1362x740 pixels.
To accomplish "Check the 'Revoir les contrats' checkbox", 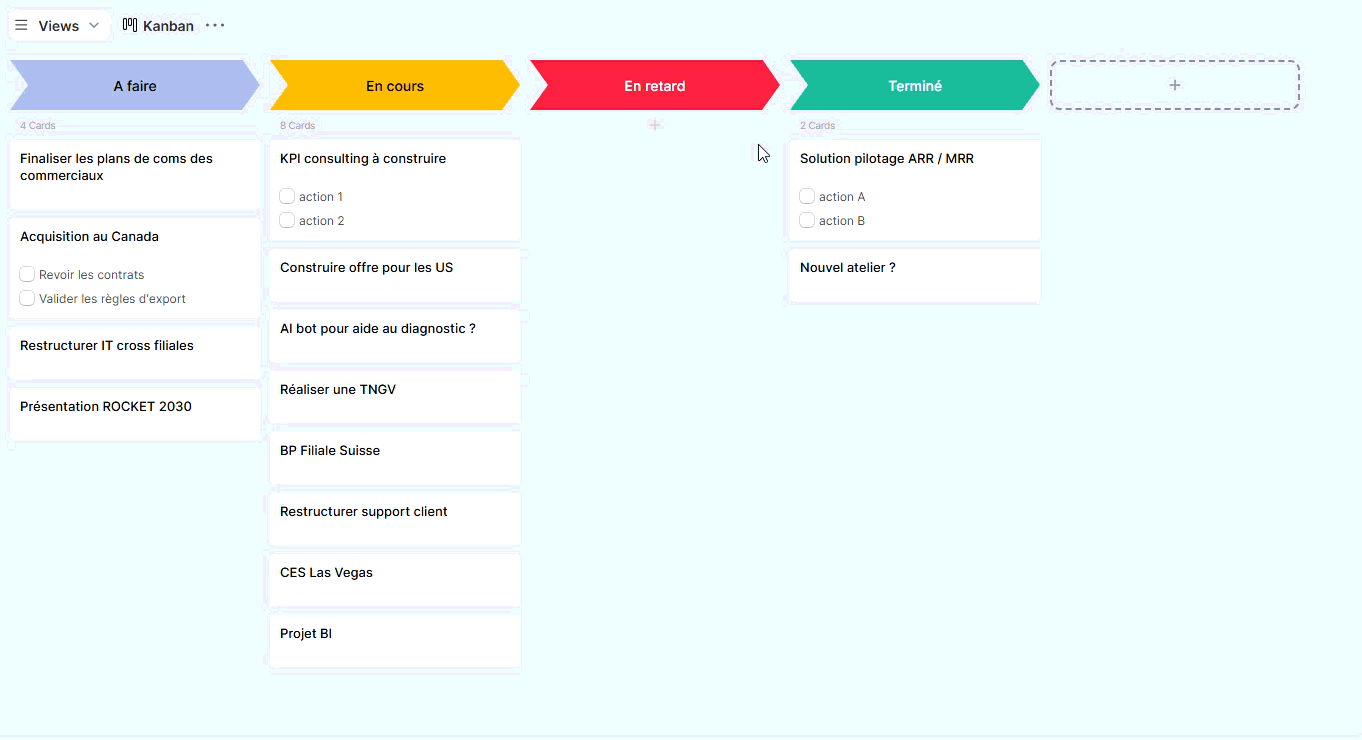I will (x=27, y=274).
